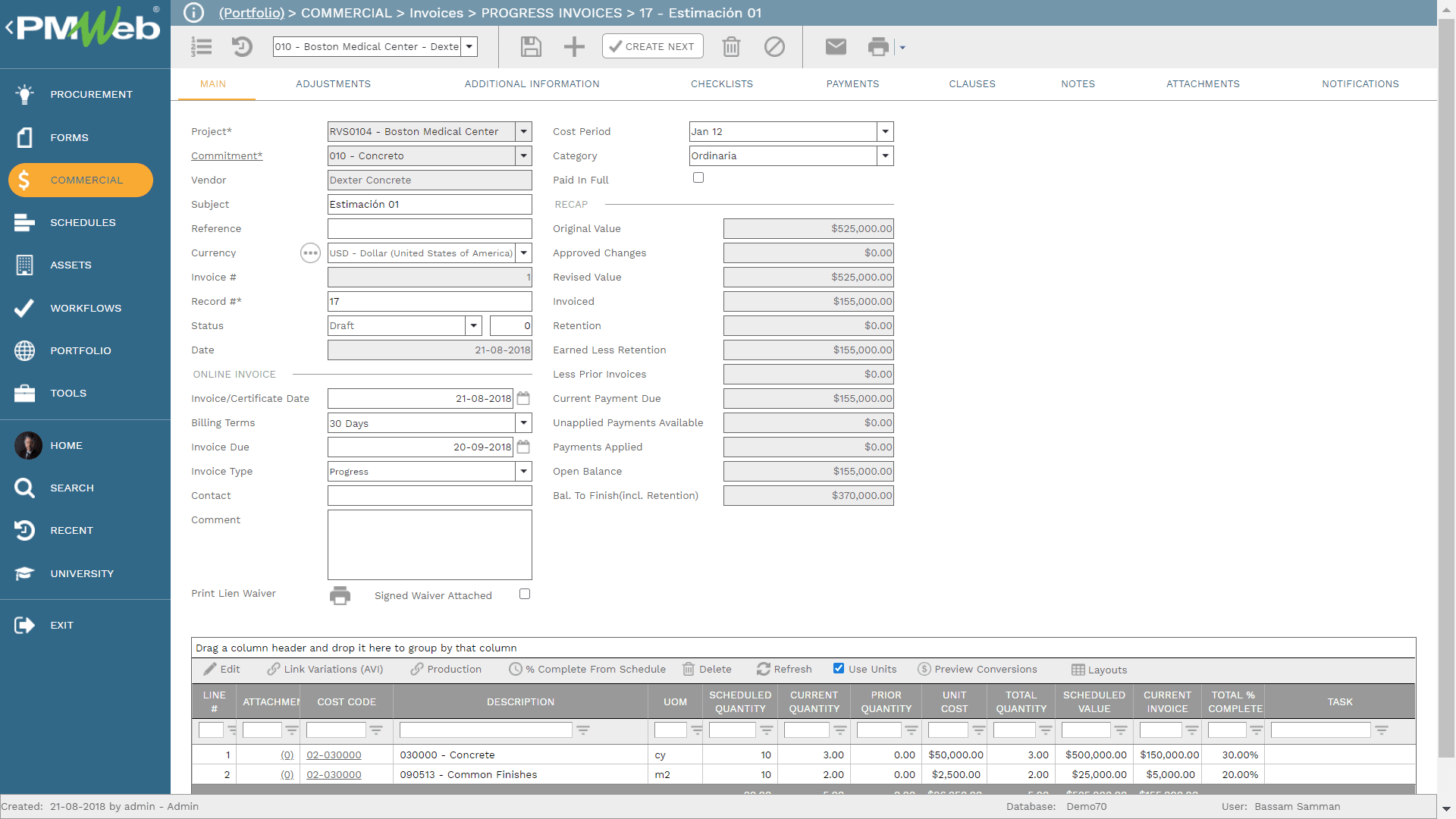Viewport: 1456px width, 819px height.
Task: Click the info icon in header
Action: (194, 13)
